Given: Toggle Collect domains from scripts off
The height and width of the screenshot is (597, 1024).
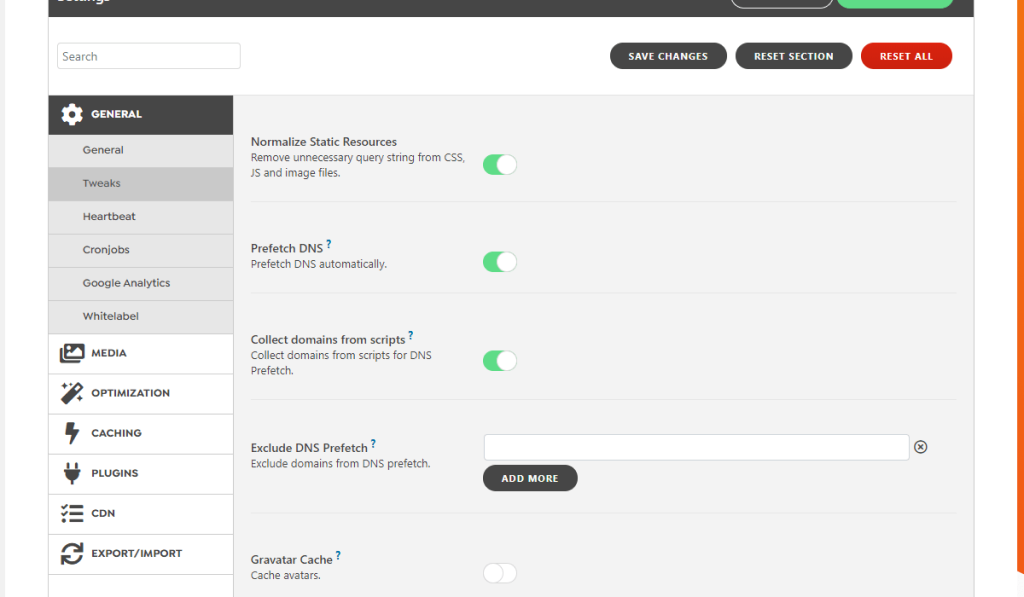Looking at the screenshot, I should tap(500, 361).
